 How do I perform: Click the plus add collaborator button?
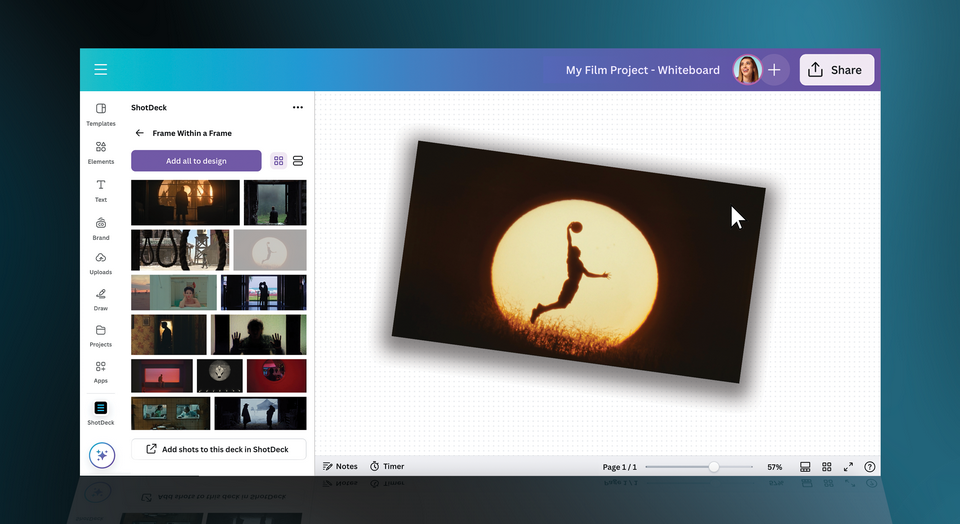(x=774, y=70)
